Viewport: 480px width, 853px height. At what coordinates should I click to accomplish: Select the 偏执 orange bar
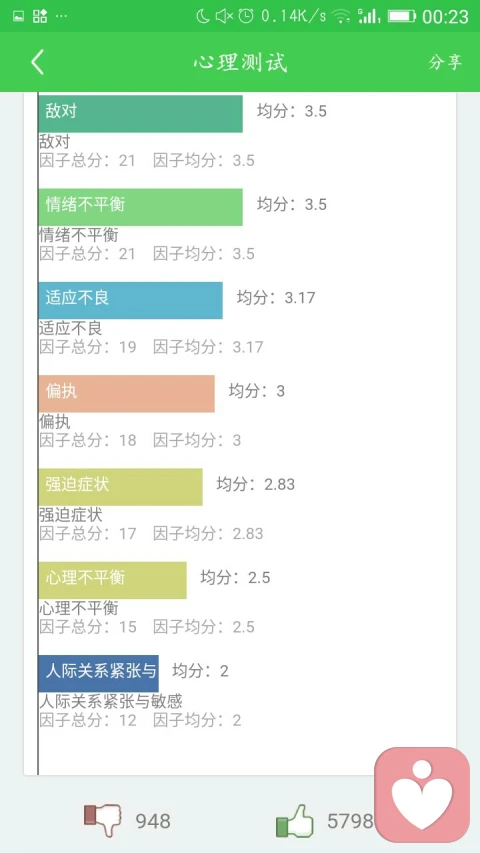pyautogui.click(x=126, y=393)
